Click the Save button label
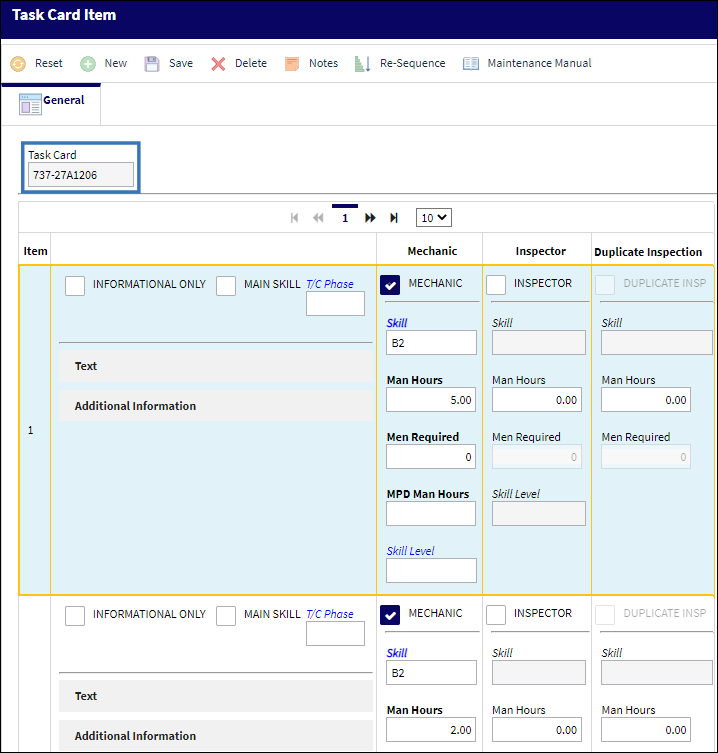The image size is (718, 753). 181,63
